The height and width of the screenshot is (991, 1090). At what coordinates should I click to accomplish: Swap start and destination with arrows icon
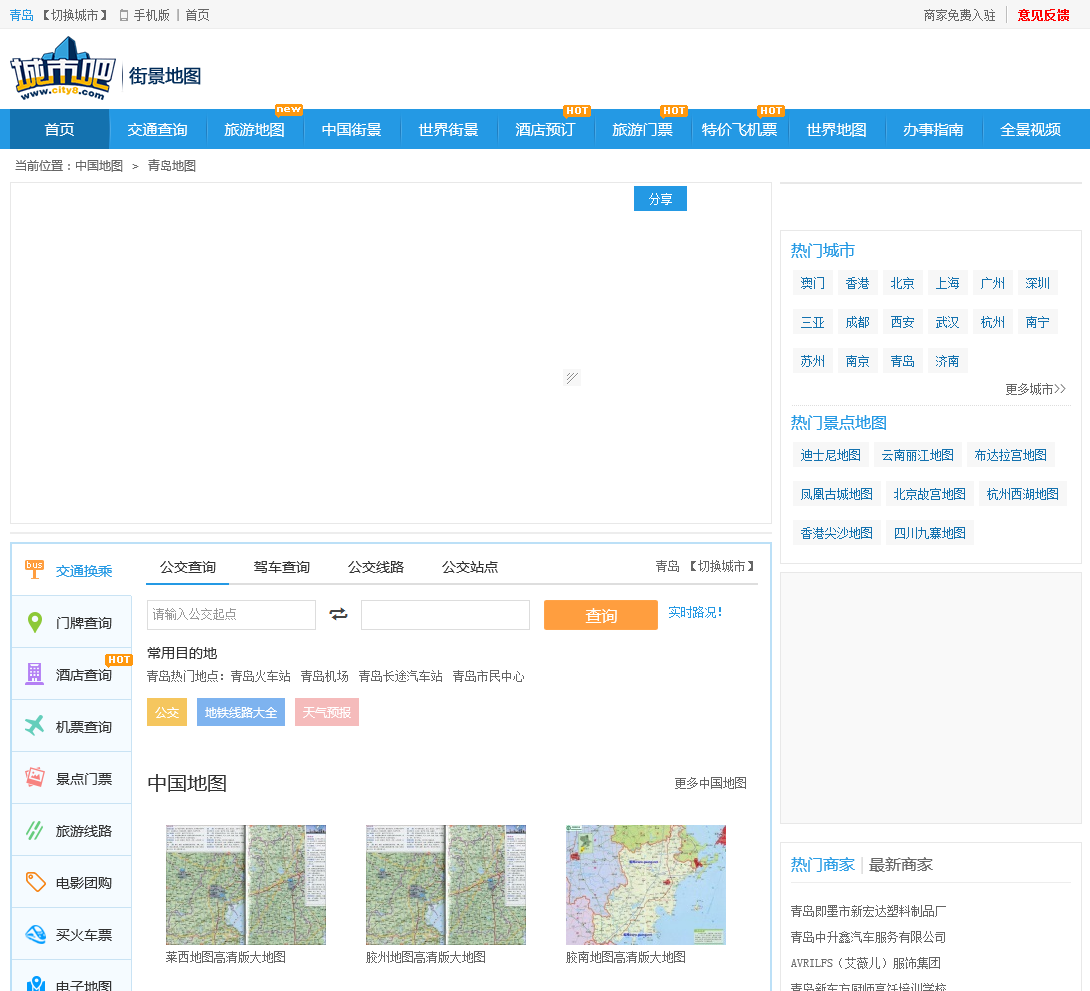[x=339, y=614]
